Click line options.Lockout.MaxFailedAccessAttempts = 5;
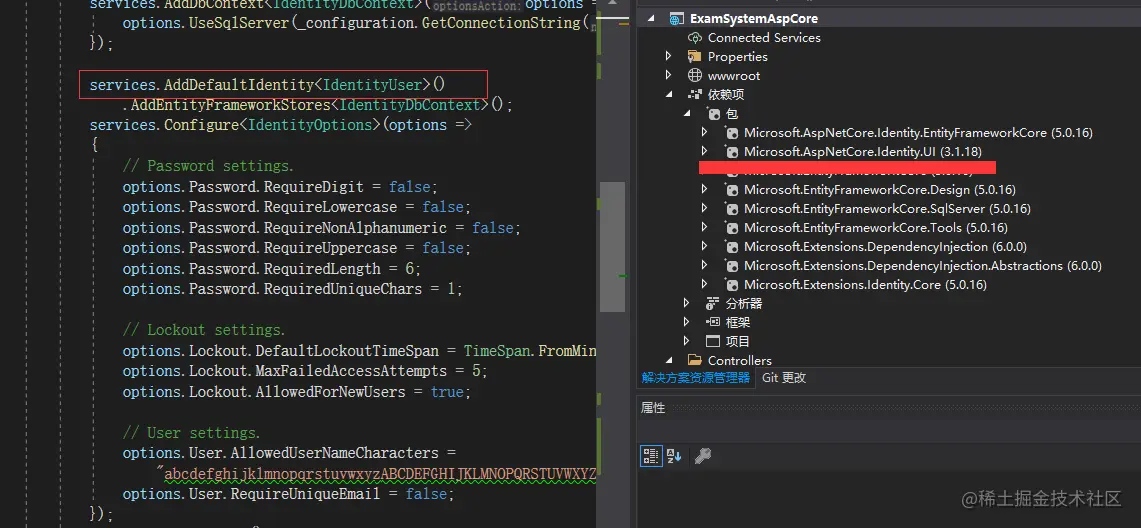1141x528 pixels. pyautogui.click(x=305, y=371)
